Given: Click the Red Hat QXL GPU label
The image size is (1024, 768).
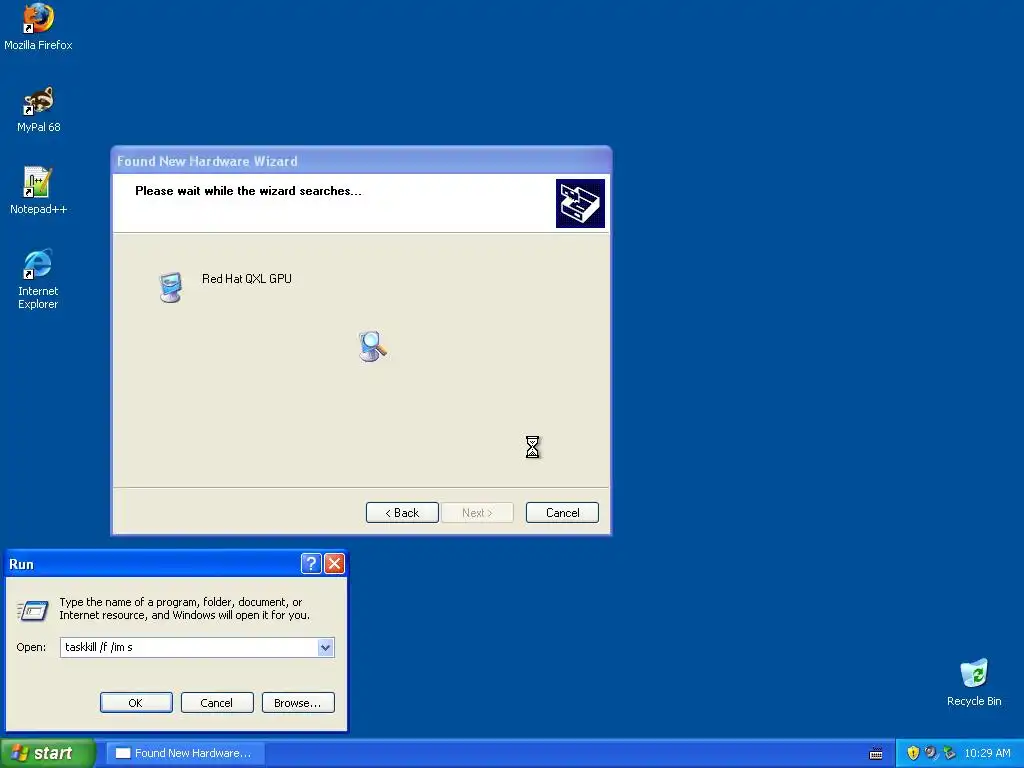Looking at the screenshot, I should pos(247,279).
